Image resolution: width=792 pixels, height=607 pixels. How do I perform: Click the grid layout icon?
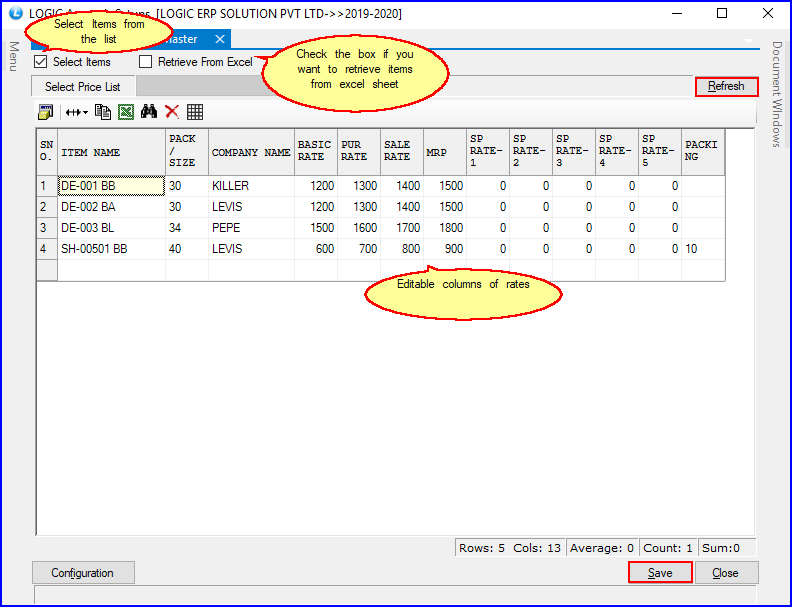195,112
